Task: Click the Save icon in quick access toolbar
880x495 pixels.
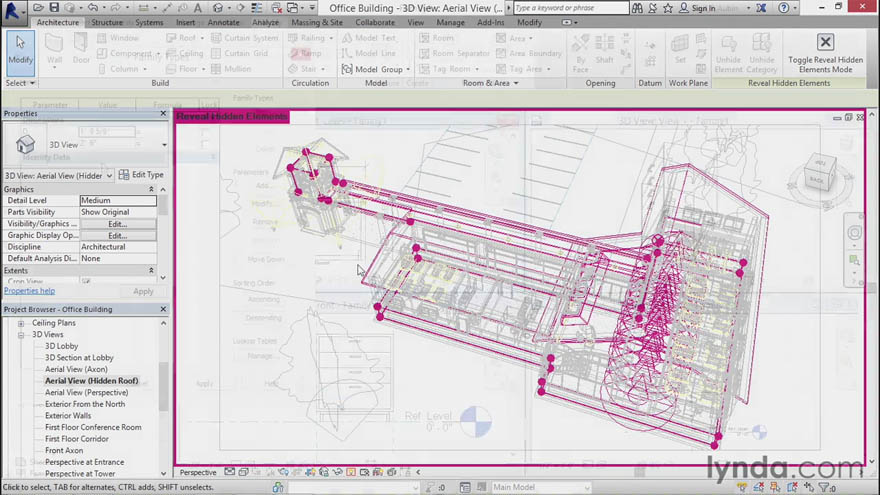Action: tap(54, 7)
